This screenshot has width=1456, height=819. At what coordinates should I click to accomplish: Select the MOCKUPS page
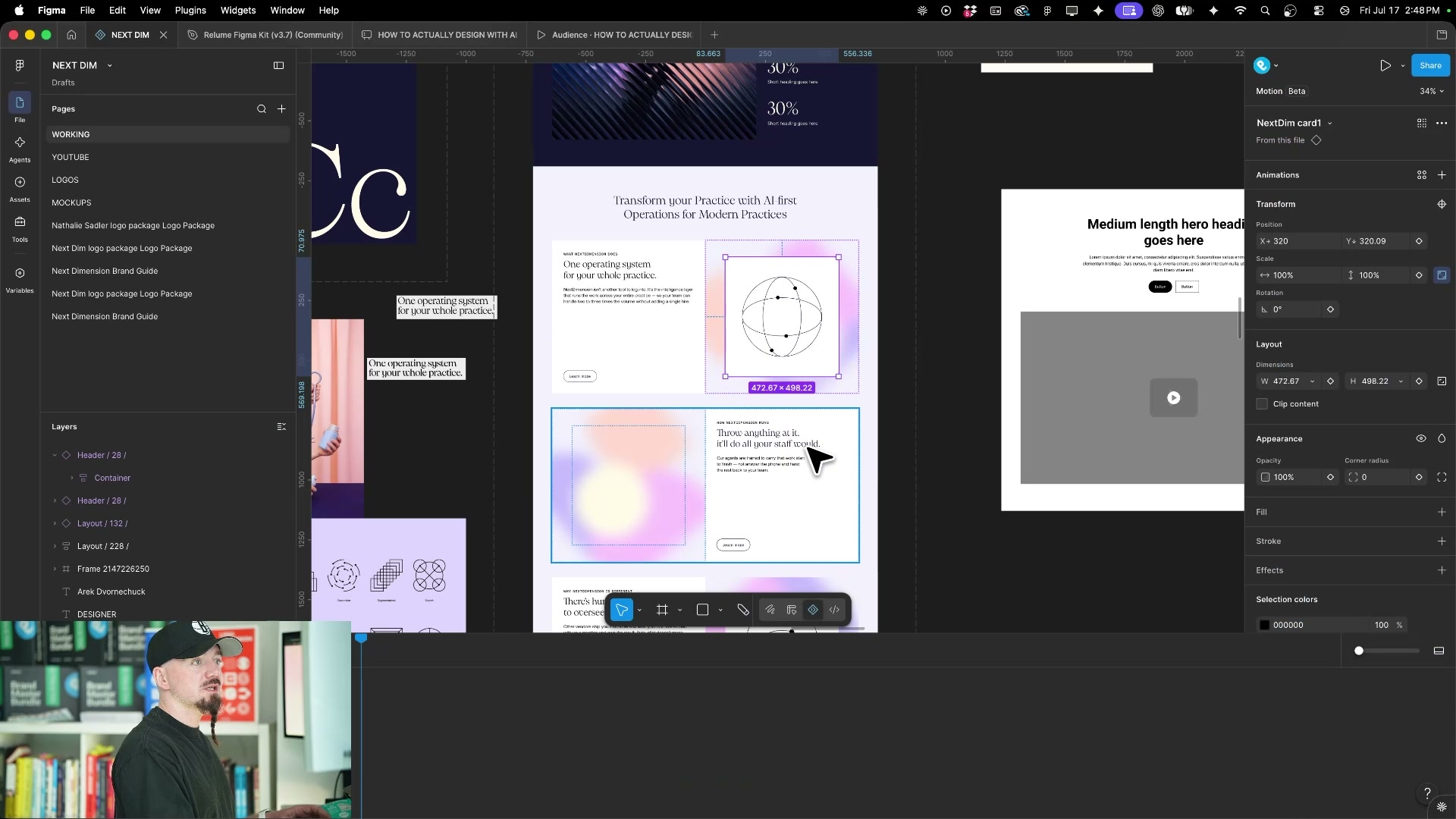(71, 202)
